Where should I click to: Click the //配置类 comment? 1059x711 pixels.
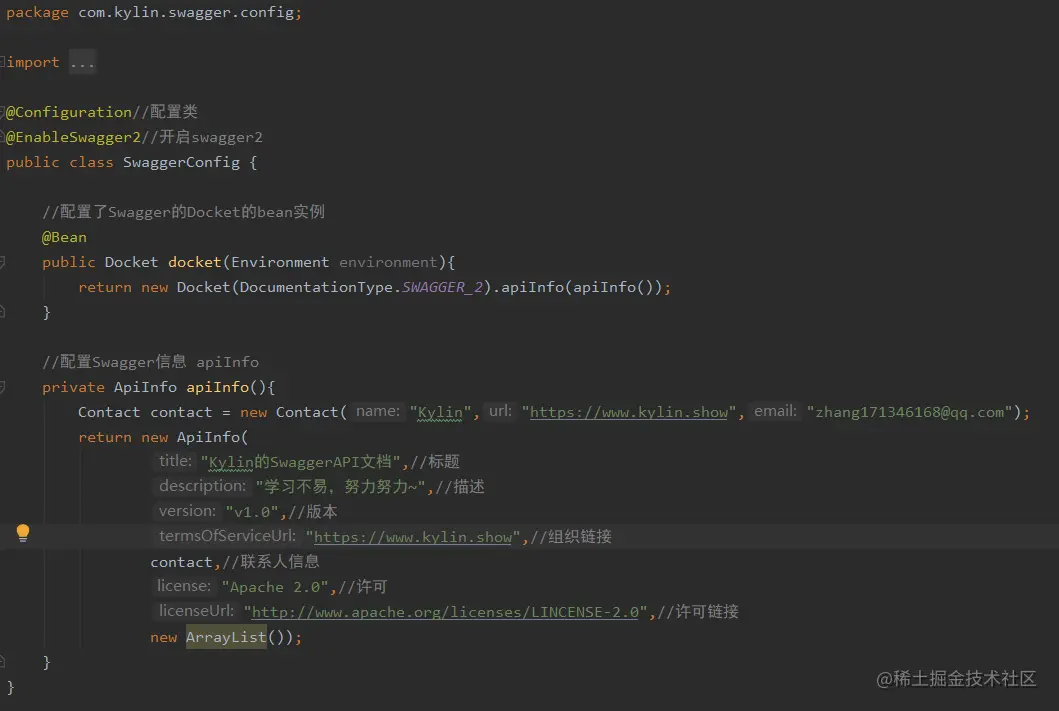pyautogui.click(x=165, y=112)
